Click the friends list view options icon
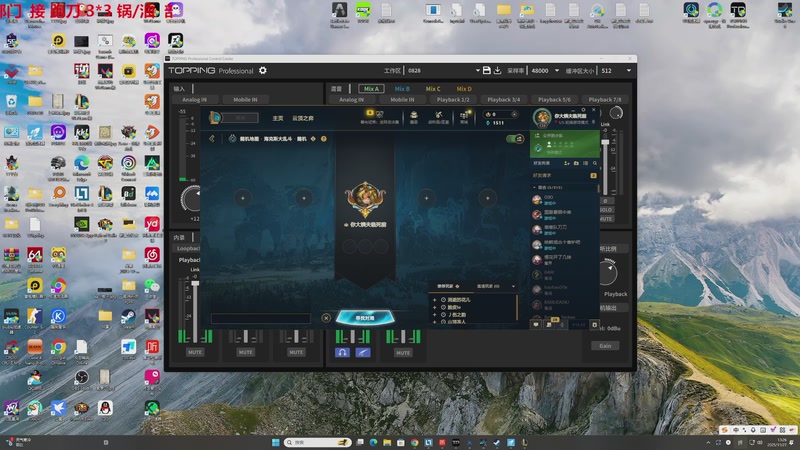 pyautogui.click(x=585, y=163)
